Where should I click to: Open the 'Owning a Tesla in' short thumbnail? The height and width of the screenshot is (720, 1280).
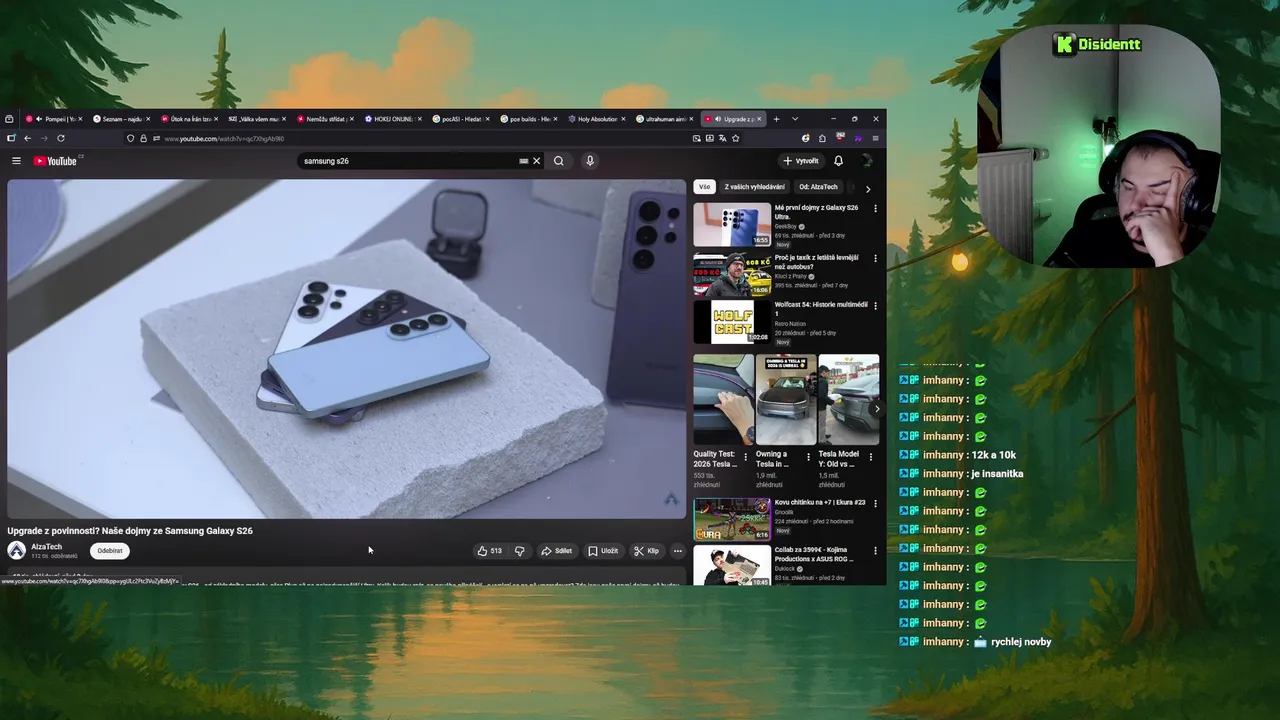click(x=786, y=400)
